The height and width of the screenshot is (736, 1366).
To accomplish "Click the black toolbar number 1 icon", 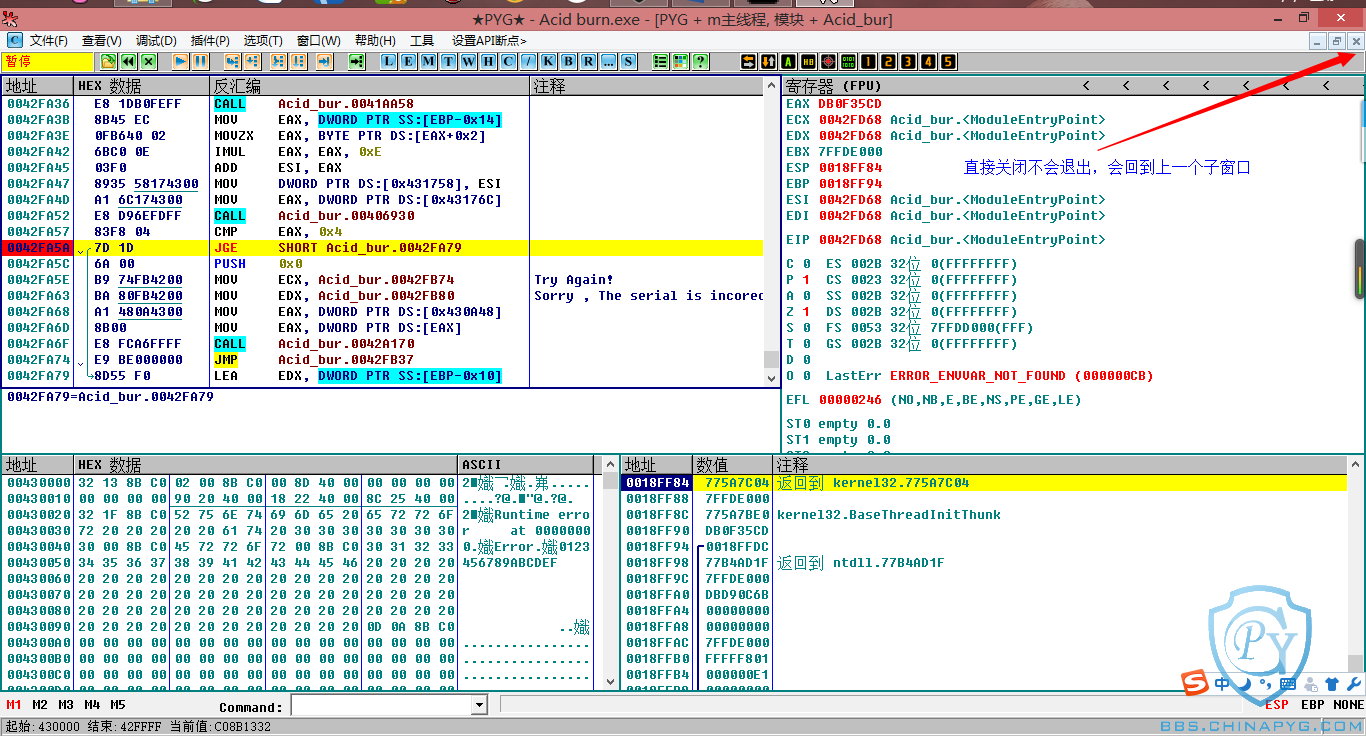I will [x=868, y=61].
